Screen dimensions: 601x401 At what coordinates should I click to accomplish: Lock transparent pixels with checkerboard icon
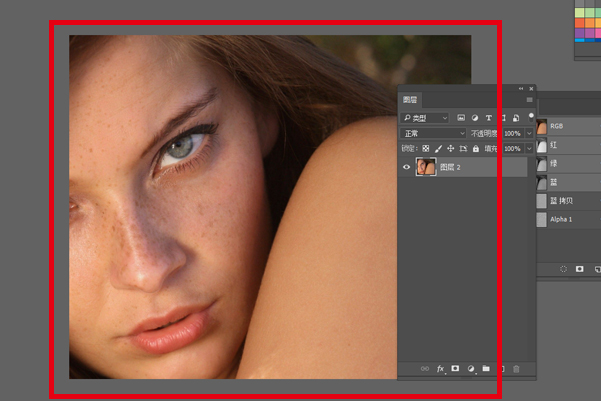tap(426, 149)
